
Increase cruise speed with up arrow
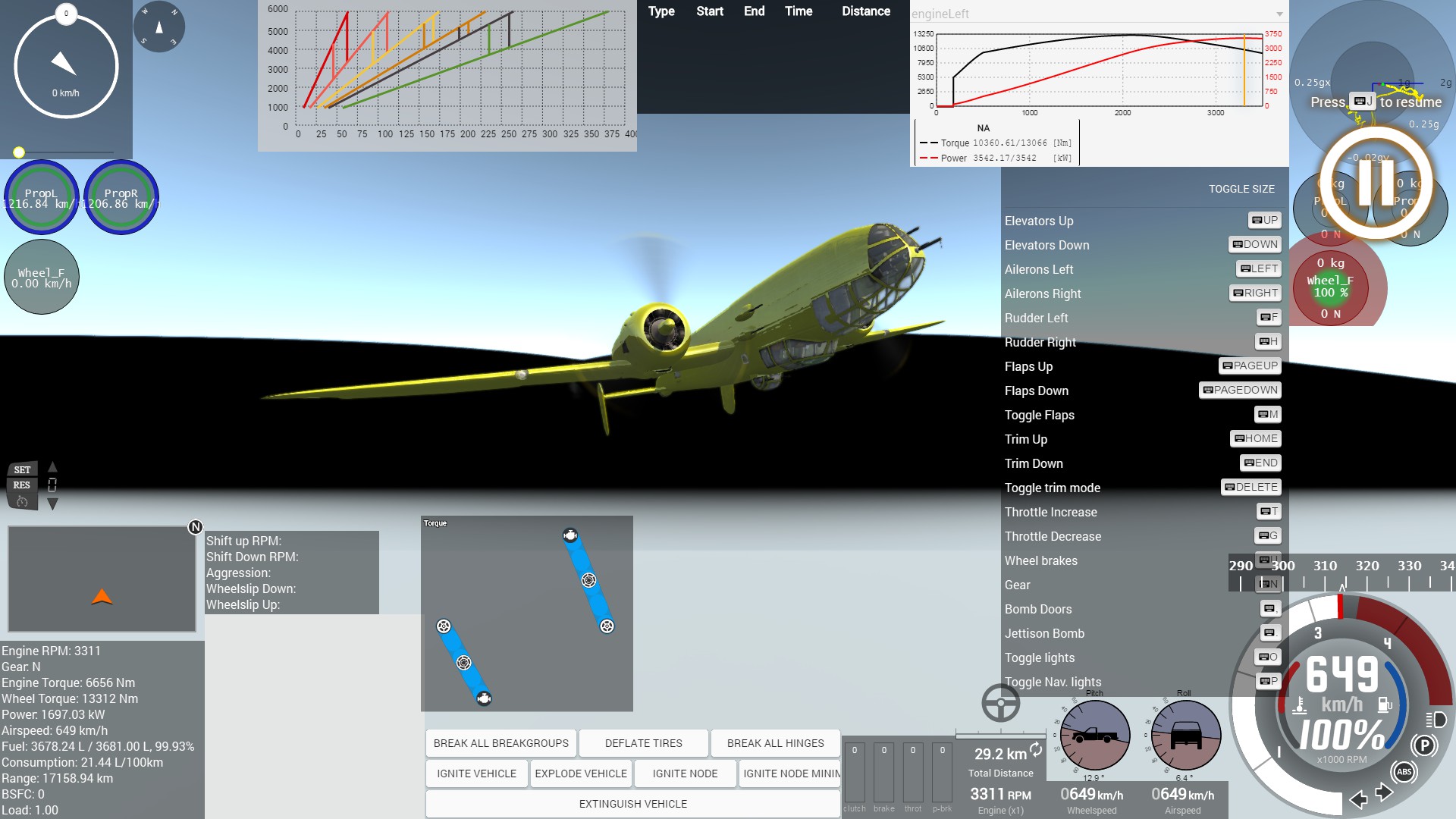tap(52, 467)
